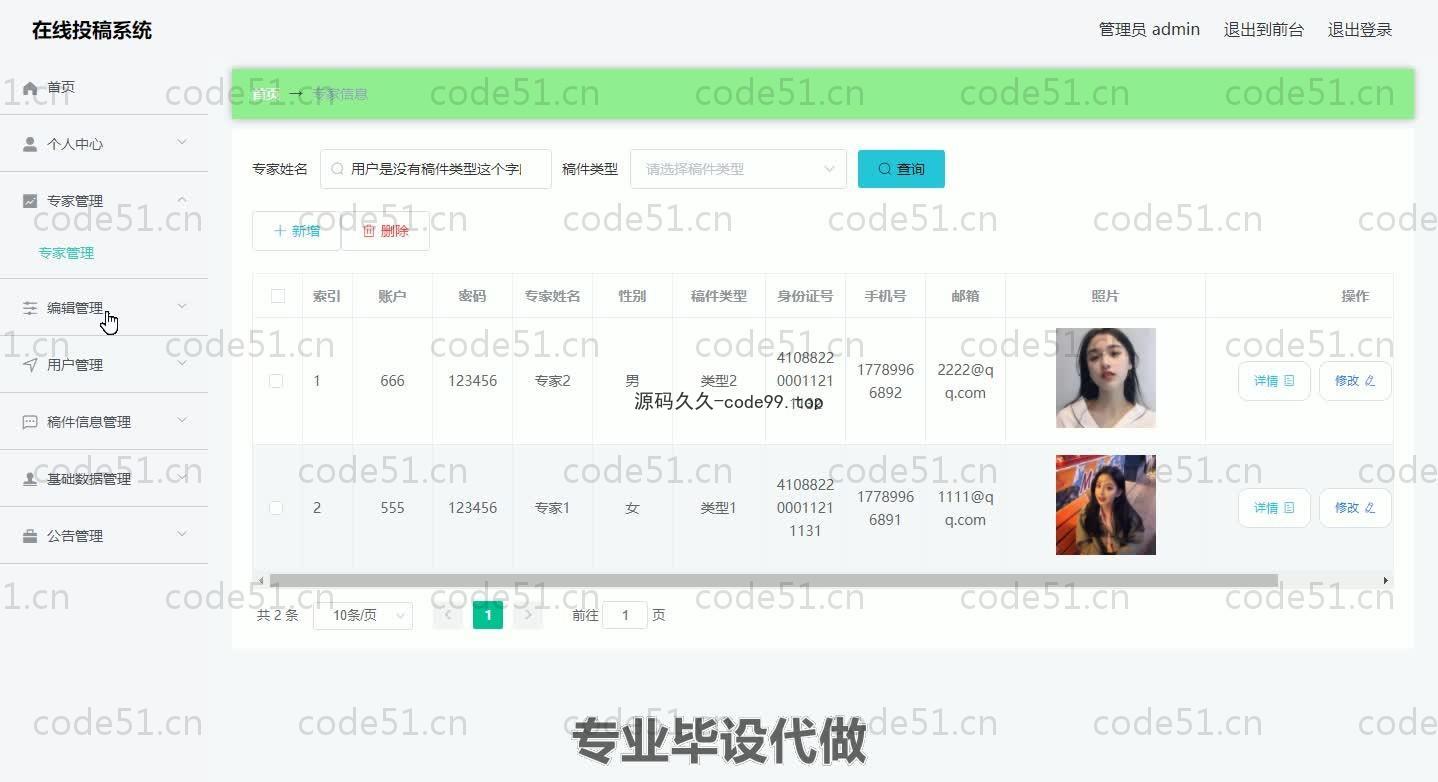
Task: Click the 前往 page number input
Action: click(625, 615)
